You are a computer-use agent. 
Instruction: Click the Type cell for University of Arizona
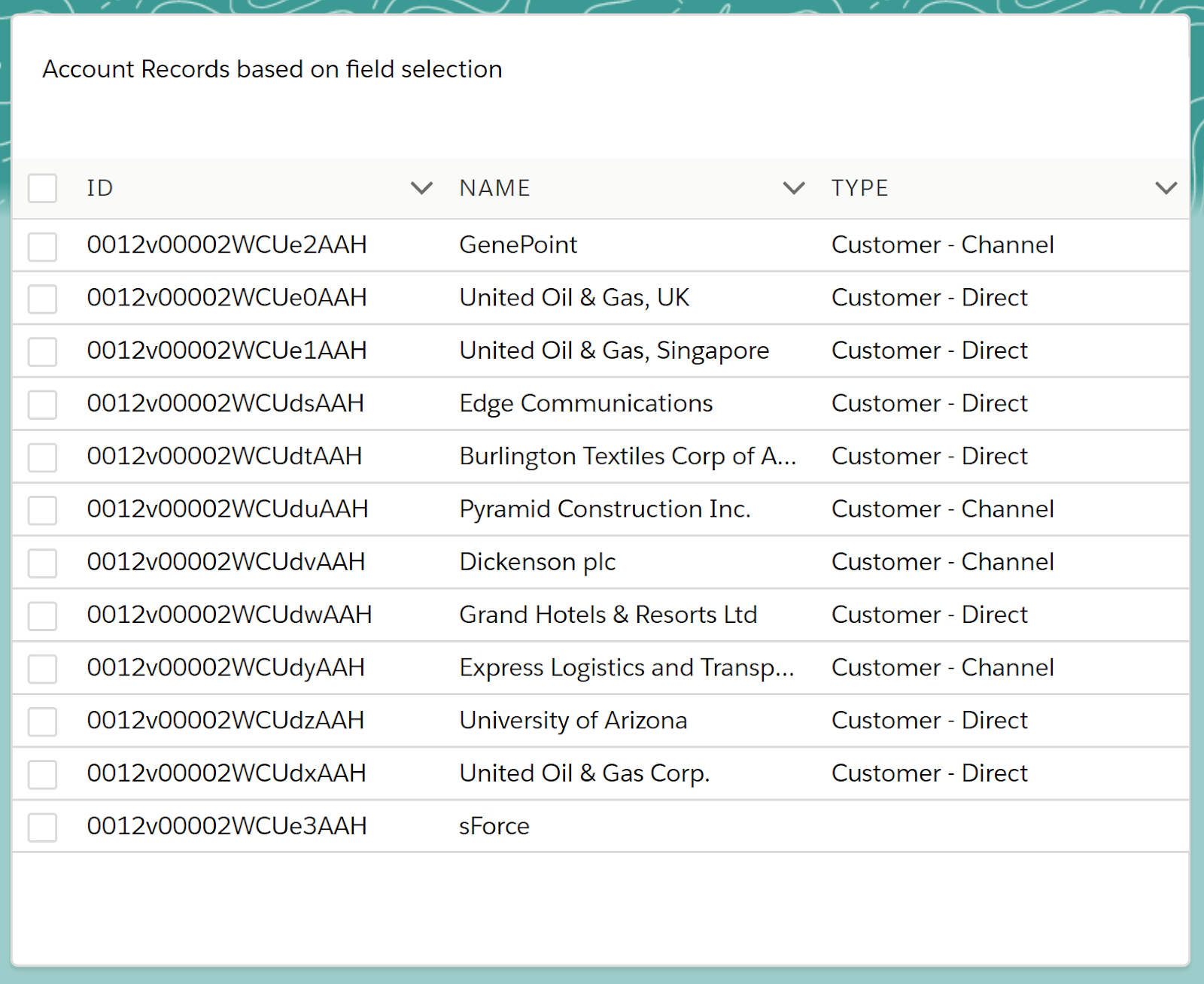[929, 721]
